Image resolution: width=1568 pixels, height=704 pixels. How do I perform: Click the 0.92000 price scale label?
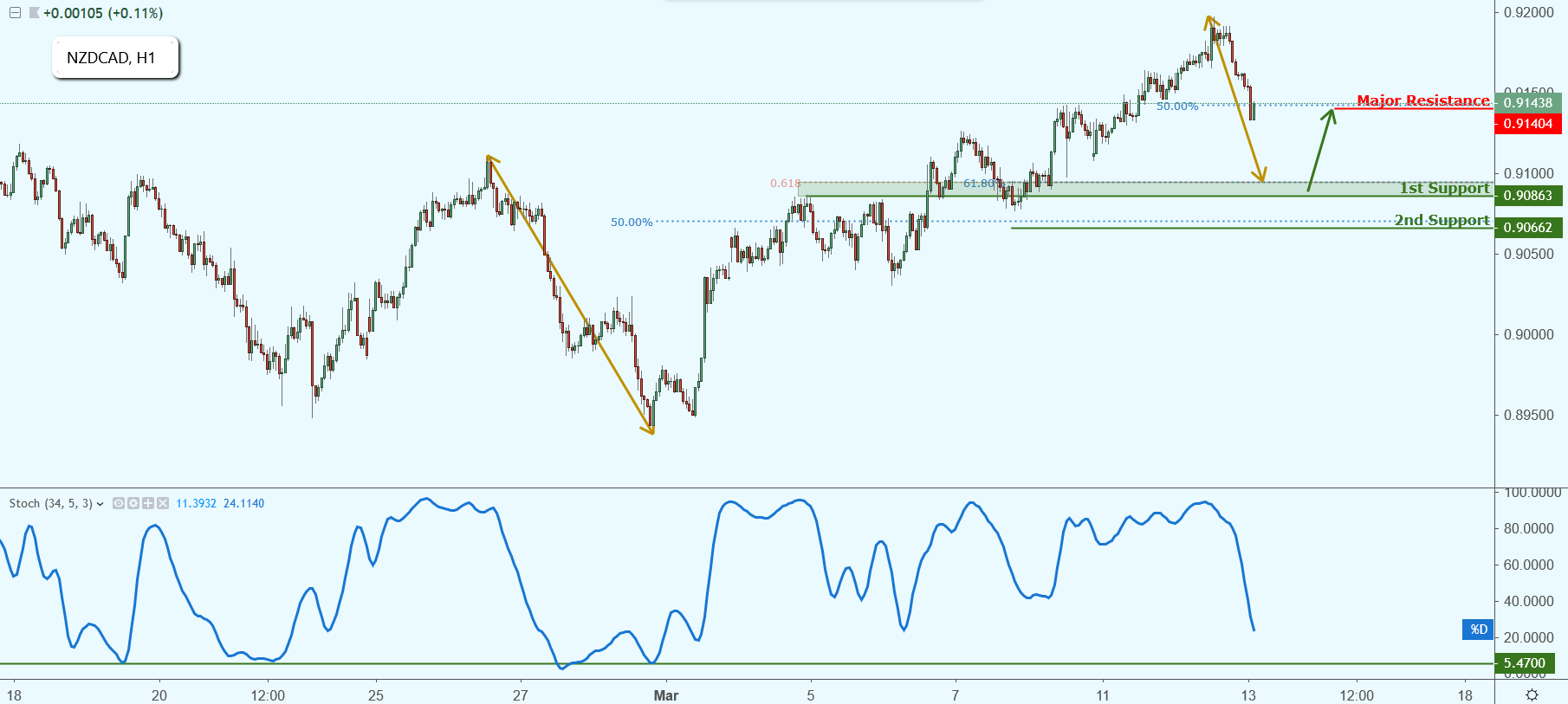(x=1529, y=13)
